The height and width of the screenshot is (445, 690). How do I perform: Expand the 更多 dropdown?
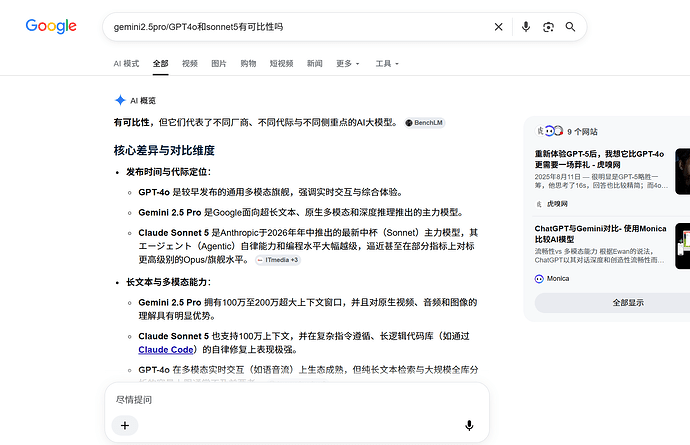(348, 63)
